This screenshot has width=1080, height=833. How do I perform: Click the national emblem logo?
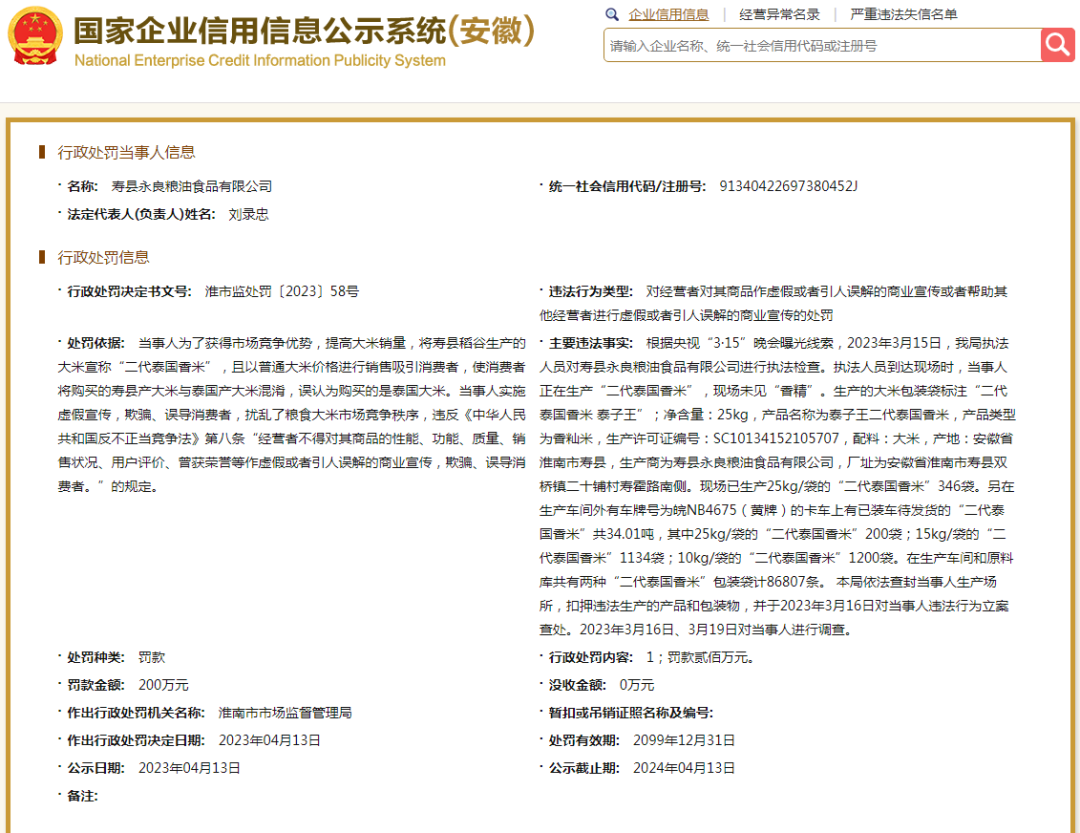tap(34, 36)
